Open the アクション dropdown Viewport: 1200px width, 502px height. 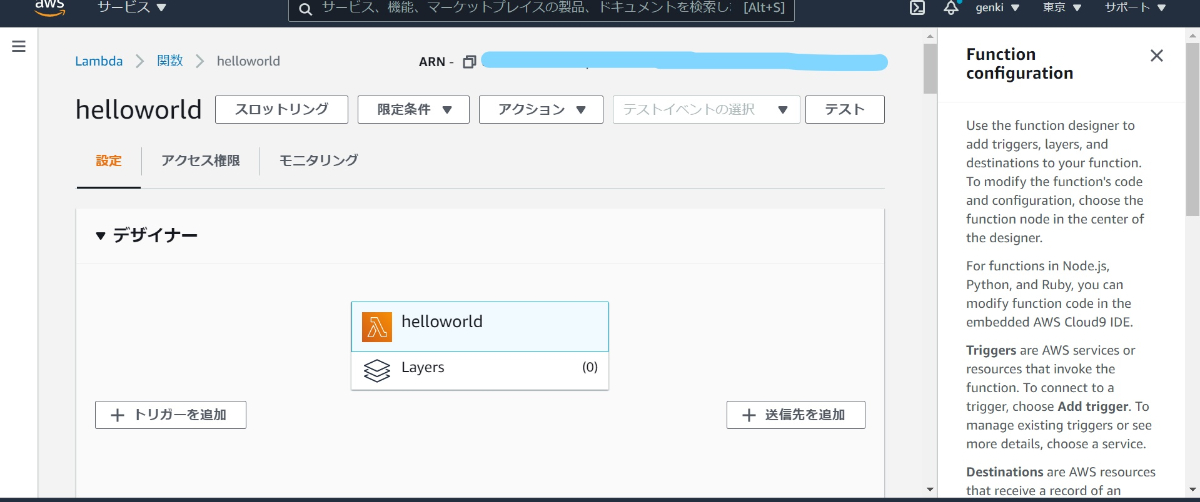click(x=541, y=110)
